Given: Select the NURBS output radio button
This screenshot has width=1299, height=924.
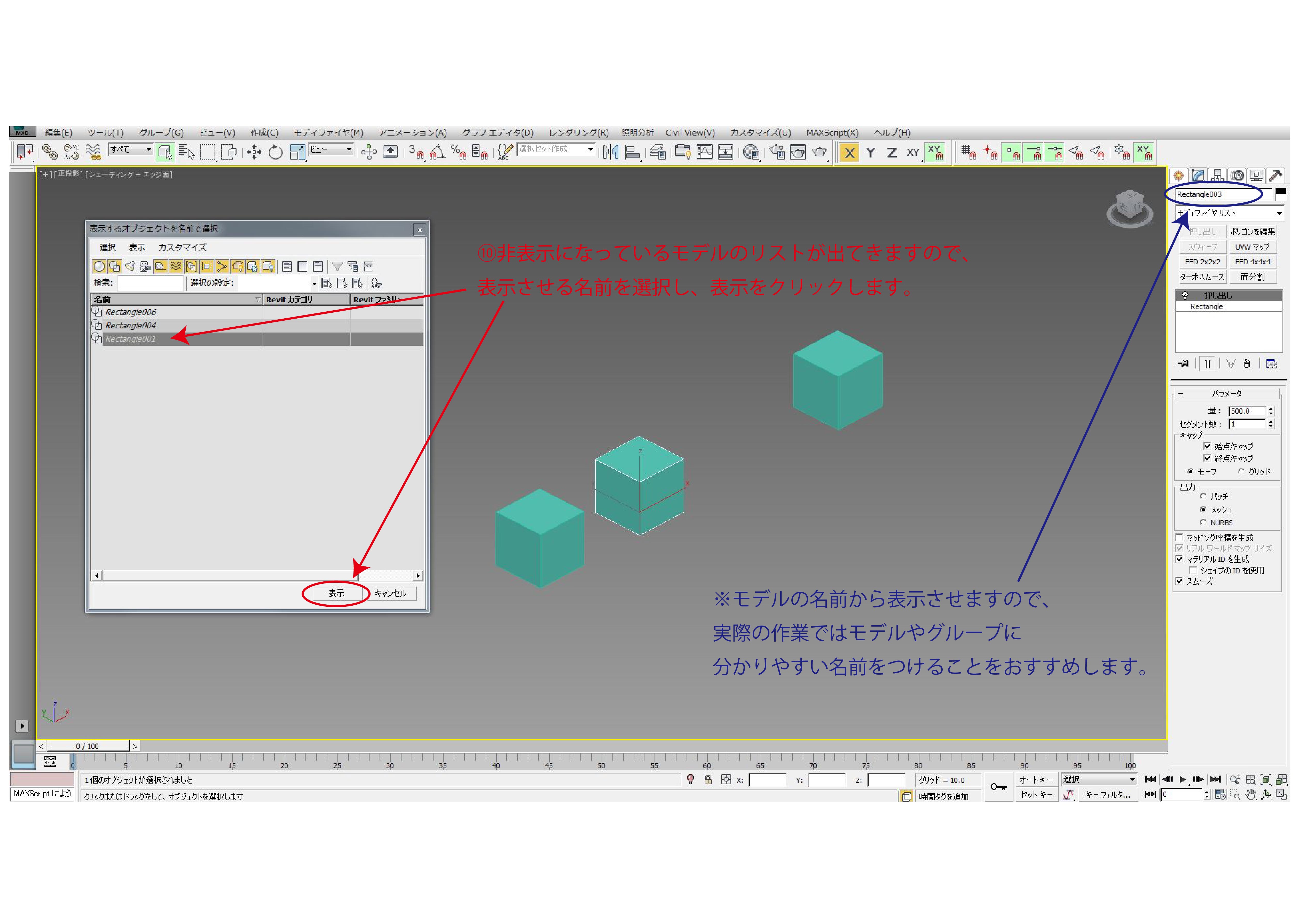Looking at the screenshot, I should 1203,522.
